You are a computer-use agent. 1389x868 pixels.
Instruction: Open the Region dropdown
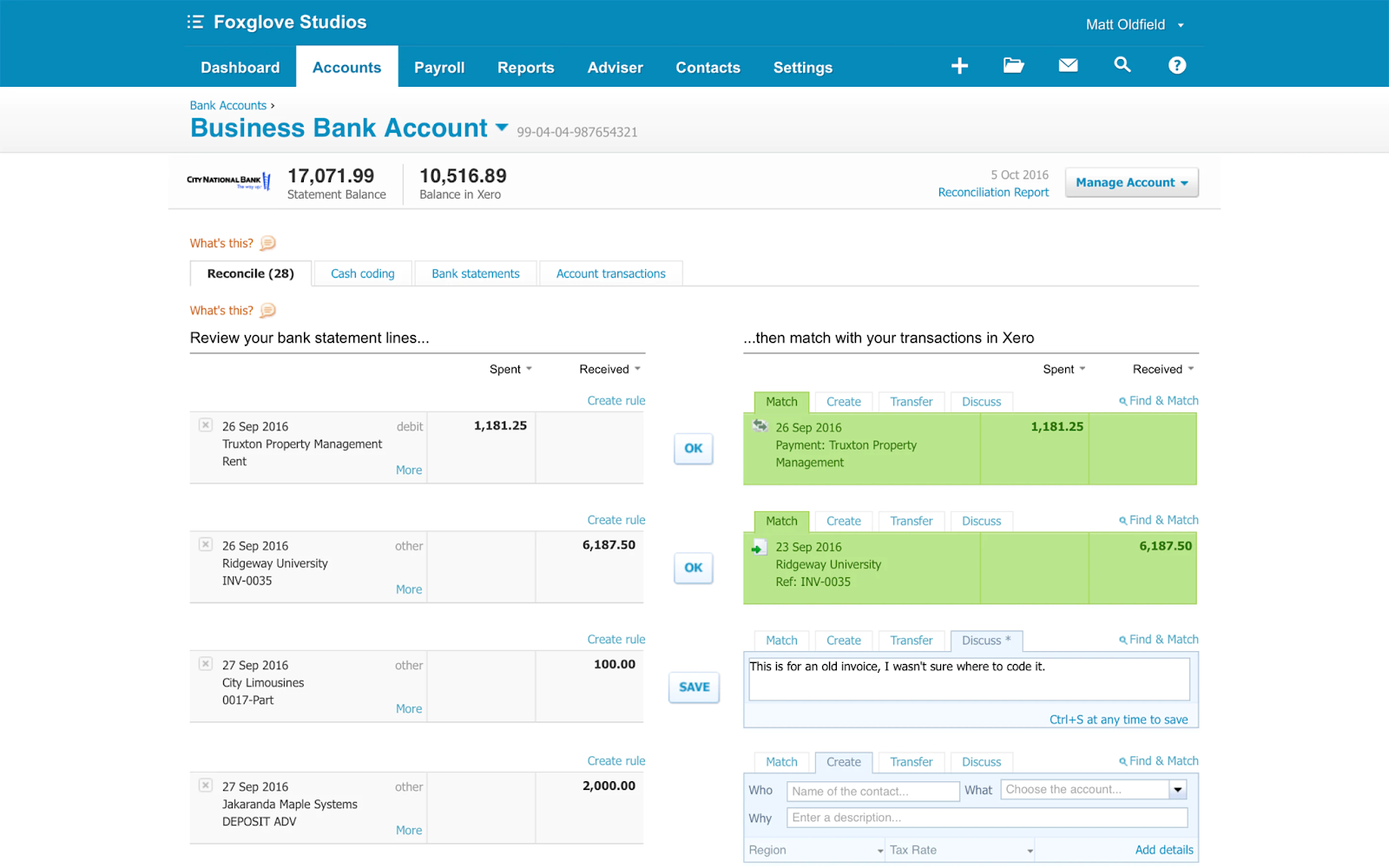815,850
